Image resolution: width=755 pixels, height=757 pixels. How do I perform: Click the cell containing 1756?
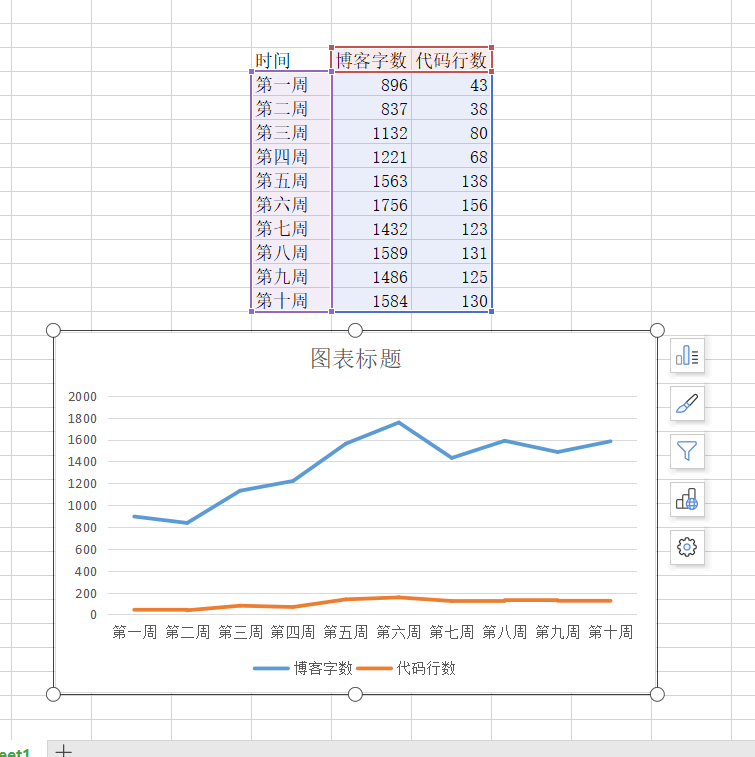pyautogui.click(x=371, y=204)
